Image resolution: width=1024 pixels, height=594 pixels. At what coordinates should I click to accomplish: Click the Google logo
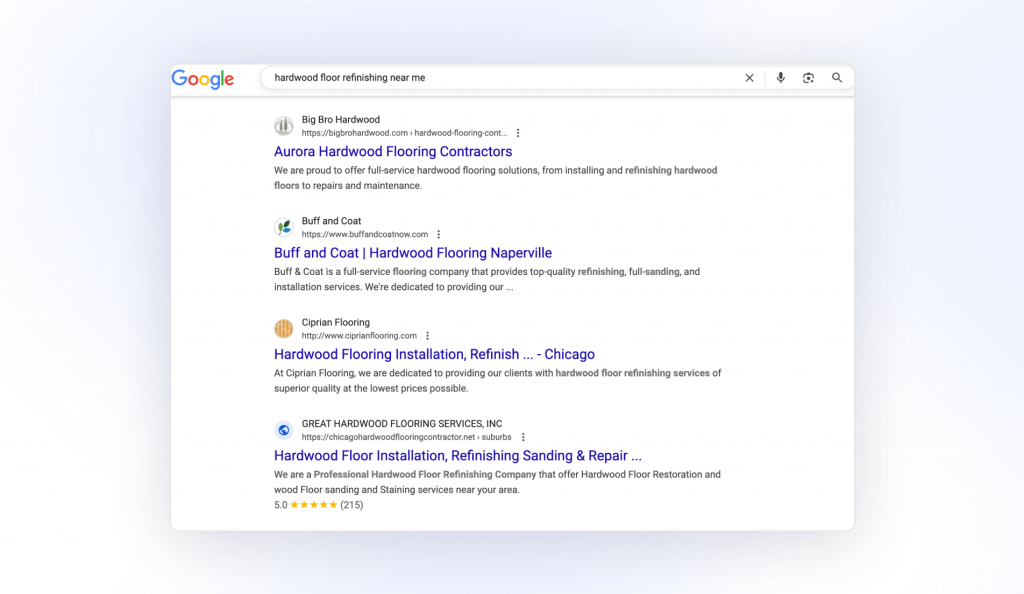click(202, 79)
